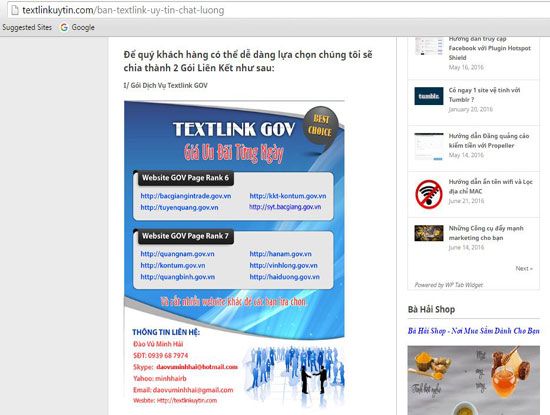Open the Google bookmark

tap(78, 27)
